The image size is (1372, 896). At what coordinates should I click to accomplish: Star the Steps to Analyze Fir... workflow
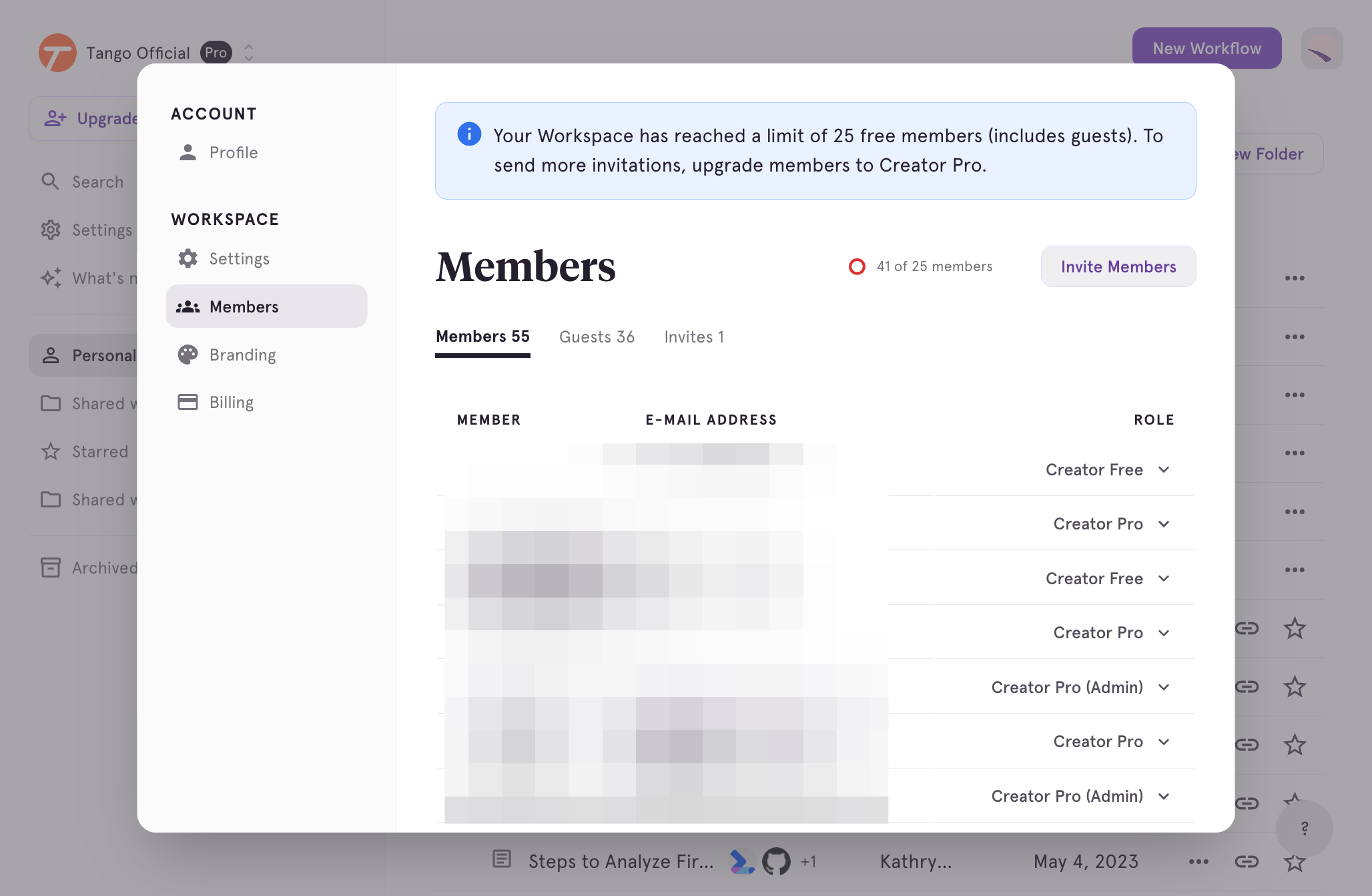(x=1295, y=861)
